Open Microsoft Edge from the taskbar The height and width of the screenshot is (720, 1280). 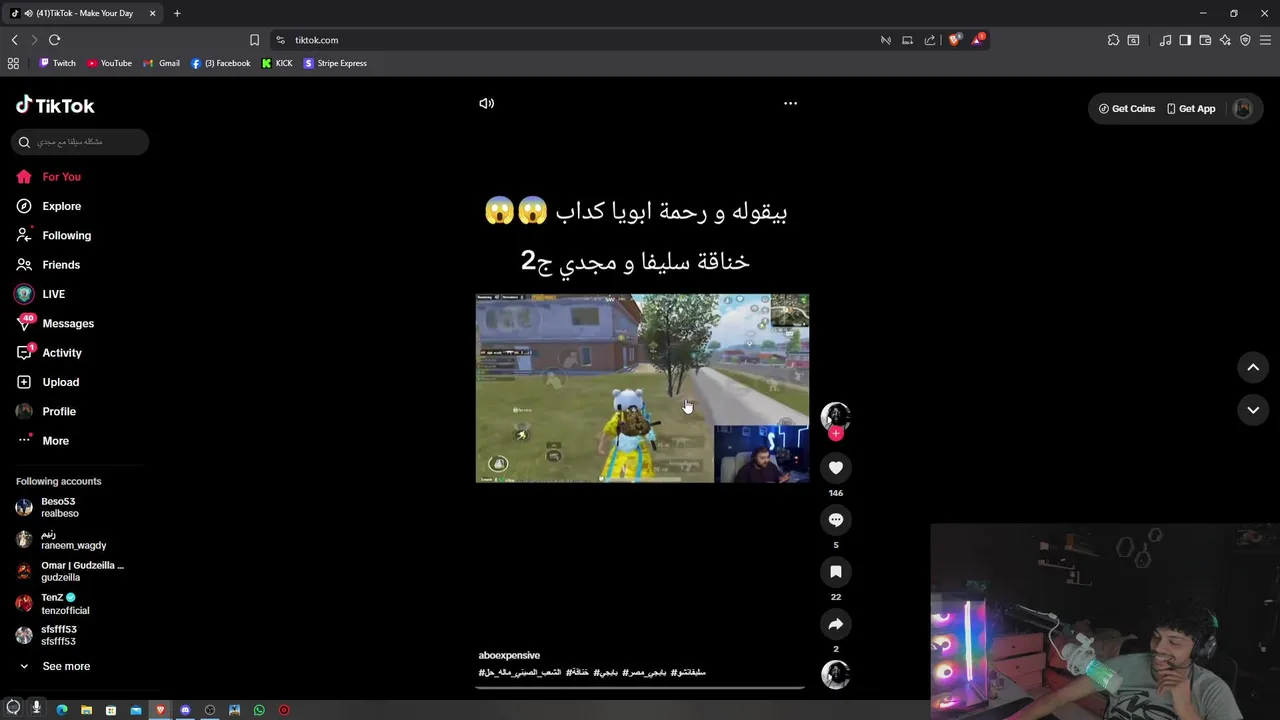tap(62, 710)
